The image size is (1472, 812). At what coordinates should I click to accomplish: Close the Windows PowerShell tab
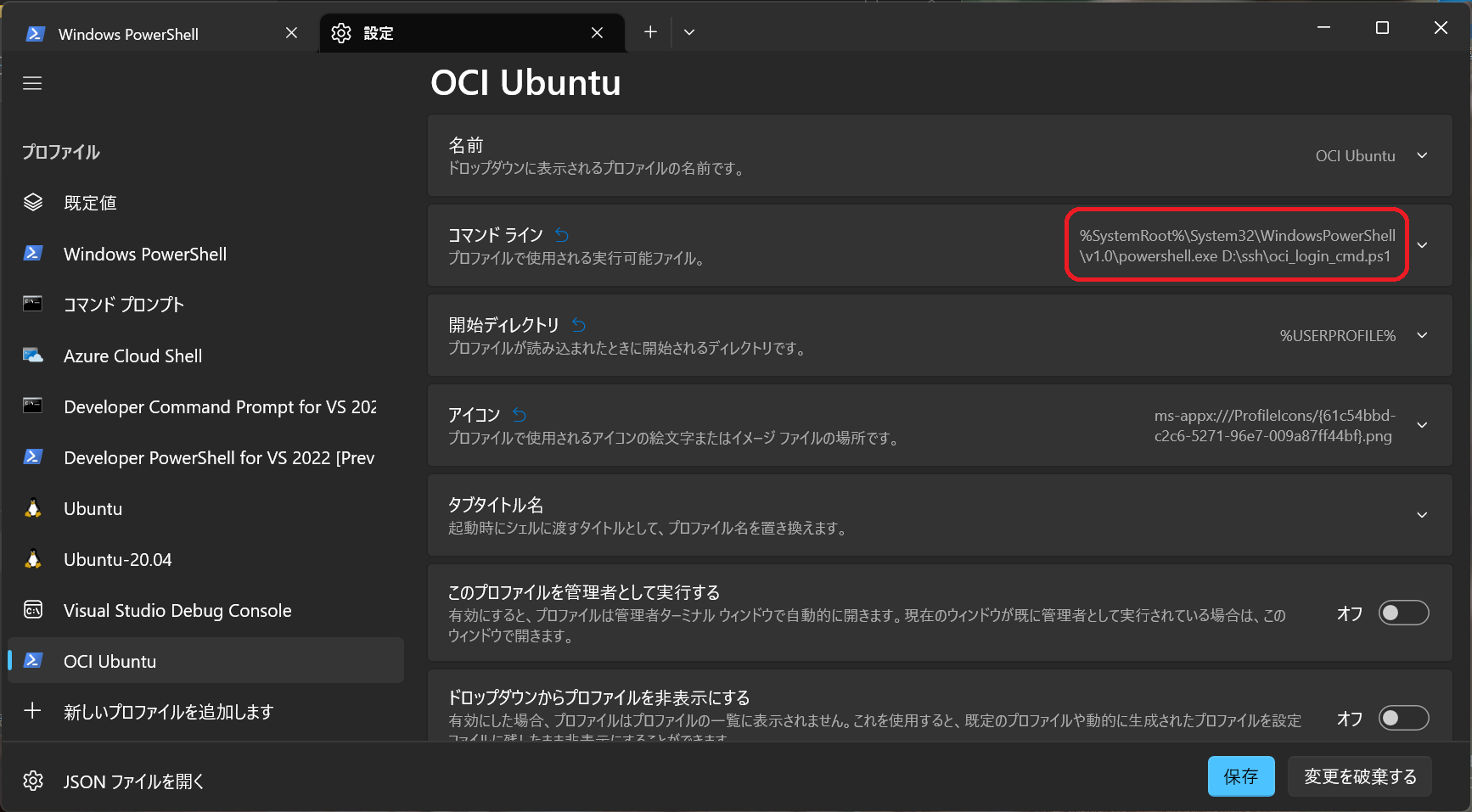(291, 33)
